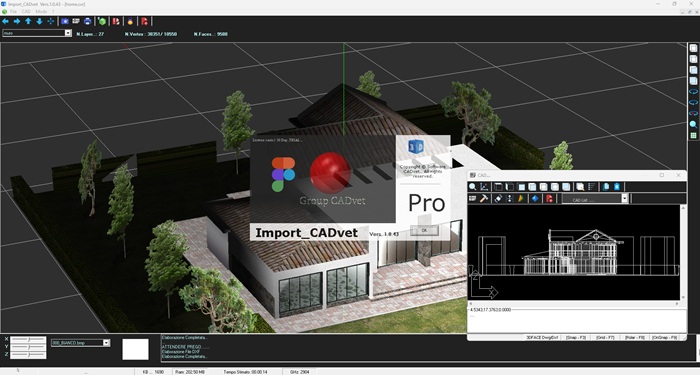Click the printer icon in main toolbar
This screenshot has height=375, width=700.
88,21
